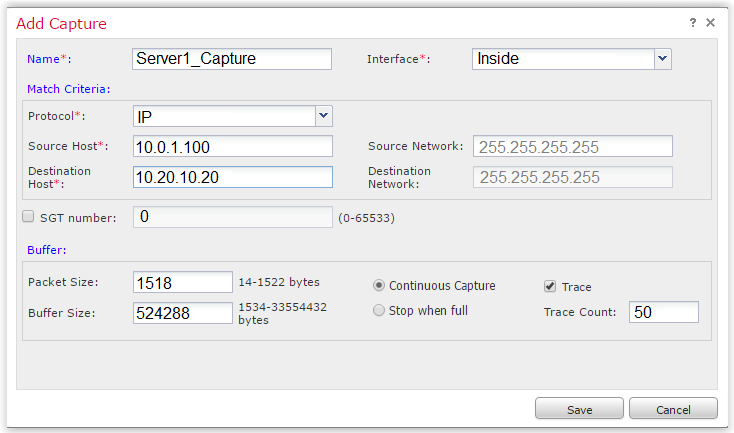Edit the Source Host field 10.0.1.100
The height and width of the screenshot is (433, 734).
(x=233, y=147)
